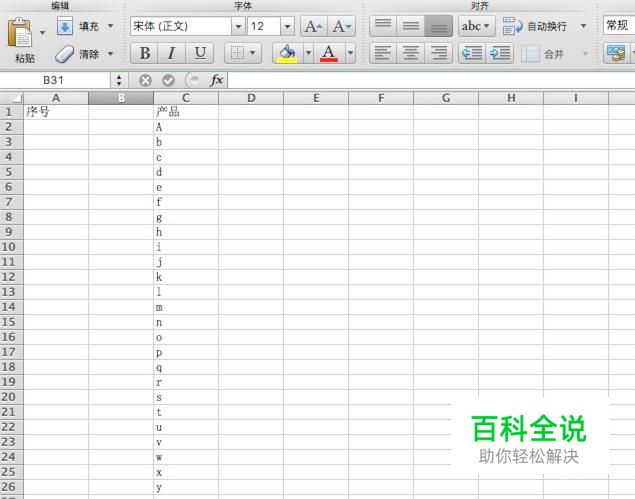Click the formula bar input area
This screenshot has height=499, width=635.
[x=431, y=80]
